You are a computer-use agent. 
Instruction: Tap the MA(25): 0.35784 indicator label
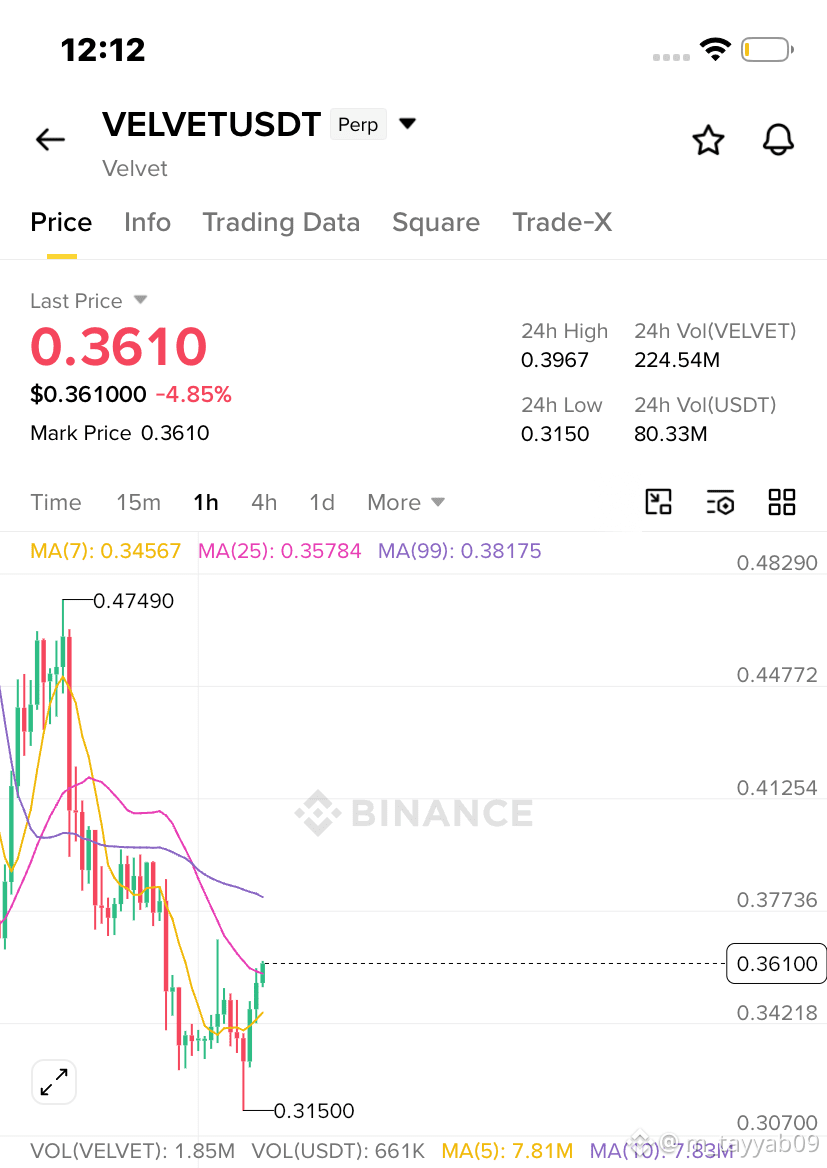(279, 551)
